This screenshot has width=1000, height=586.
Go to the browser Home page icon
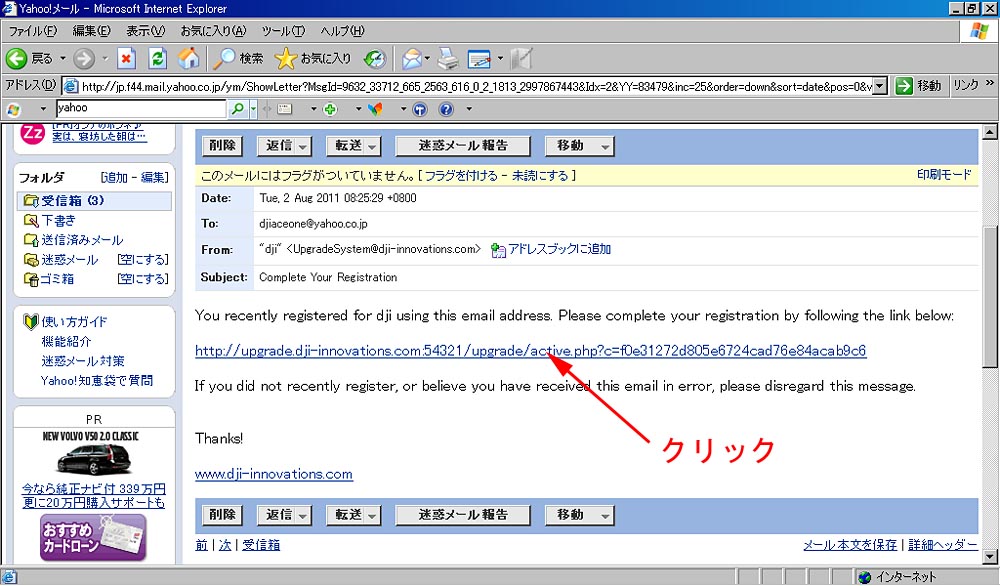[187, 58]
